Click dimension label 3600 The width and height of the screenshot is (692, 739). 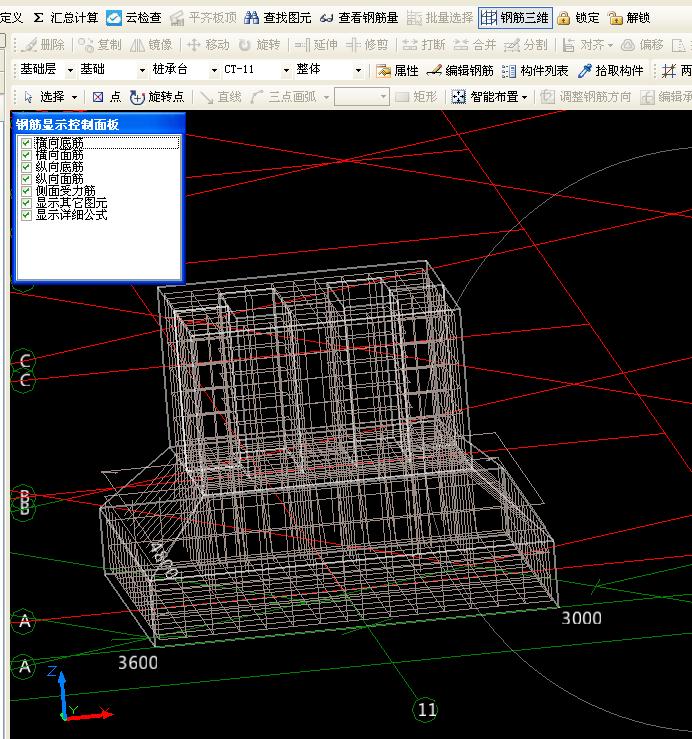pyautogui.click(x=138, y=663)
